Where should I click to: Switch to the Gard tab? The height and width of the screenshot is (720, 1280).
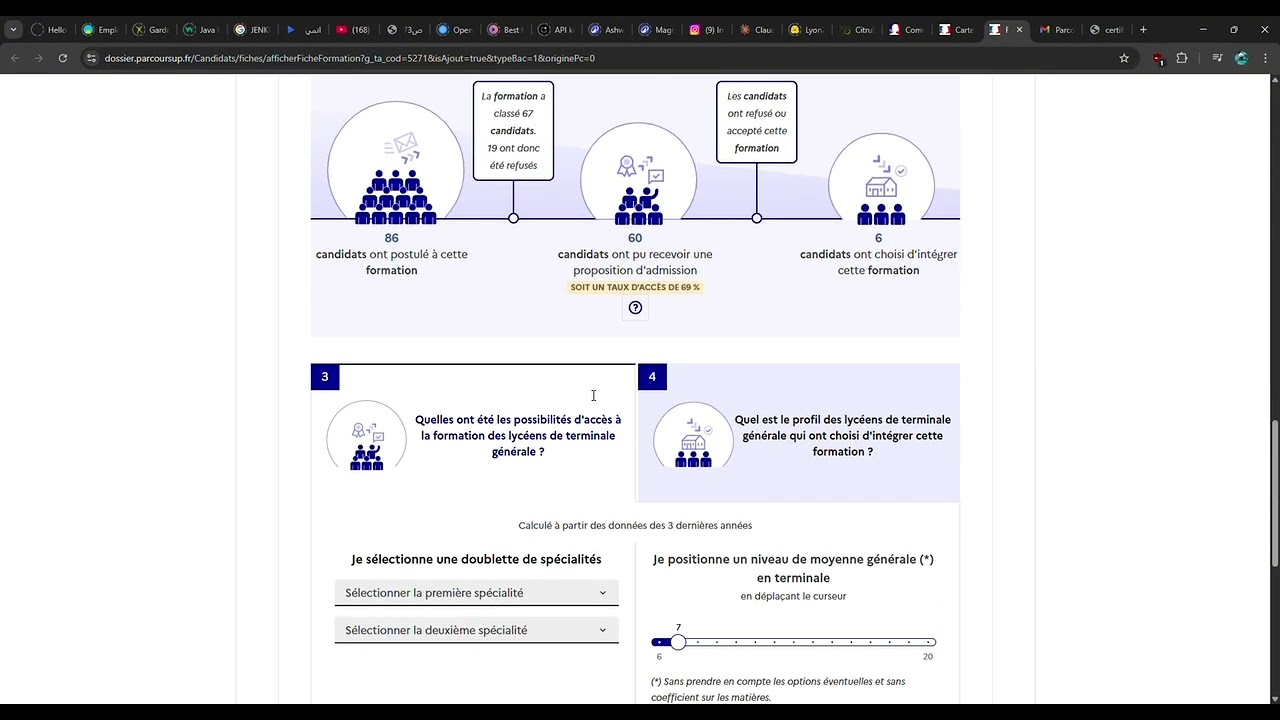(151, 30)
